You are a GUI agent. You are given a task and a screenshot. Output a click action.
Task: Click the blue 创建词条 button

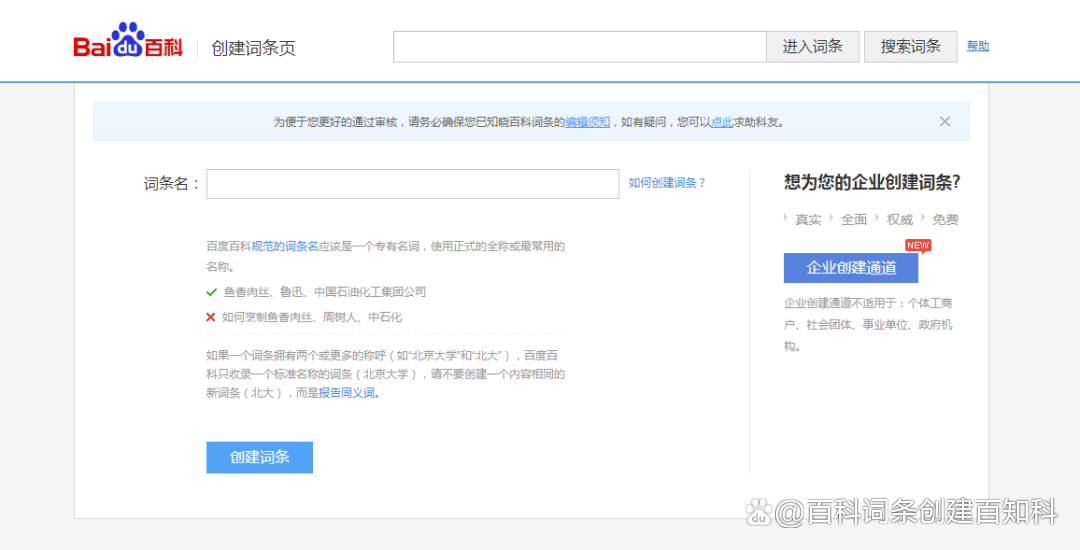tap(259, 457)
